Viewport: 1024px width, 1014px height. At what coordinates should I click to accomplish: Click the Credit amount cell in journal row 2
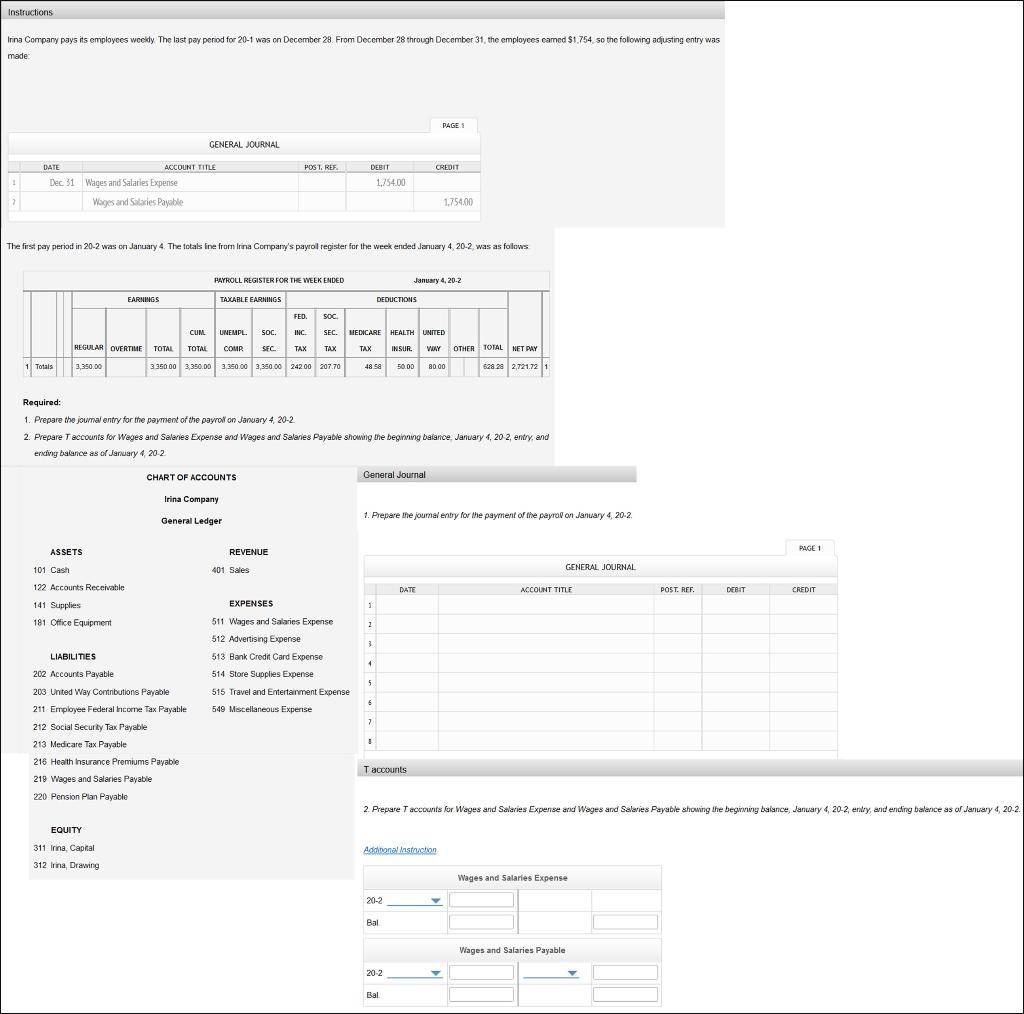click(x=802, y=623)
